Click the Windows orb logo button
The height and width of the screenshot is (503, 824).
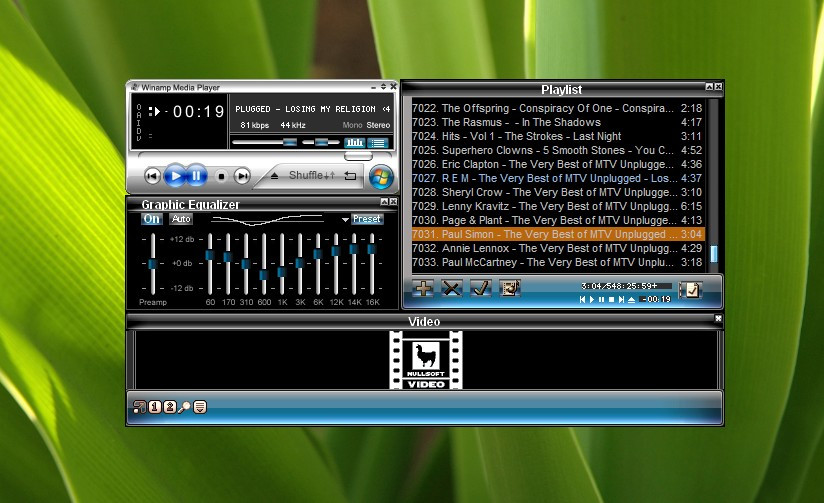(x=381, y=177)
